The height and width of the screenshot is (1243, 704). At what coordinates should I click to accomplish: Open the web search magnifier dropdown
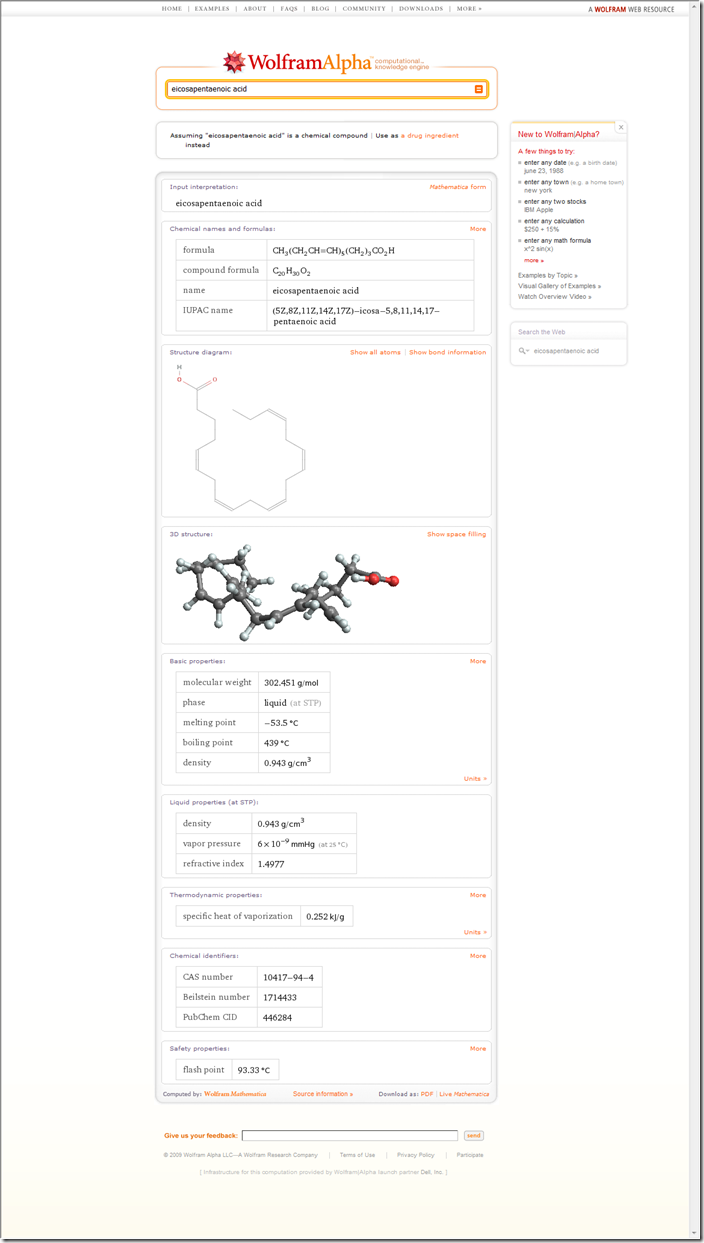click(x=524, y=351)
